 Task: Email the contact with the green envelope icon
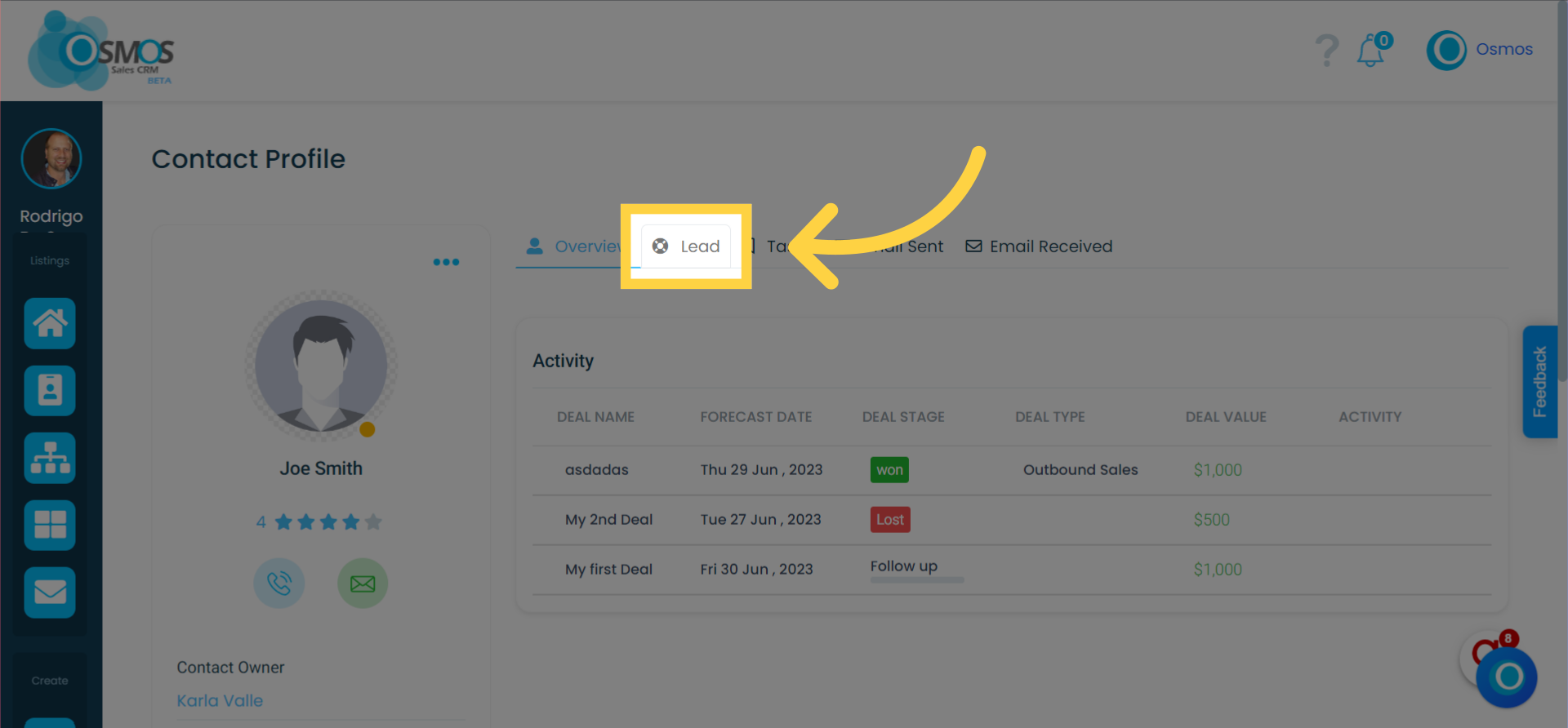pyautogui.click(x=363, y=583)
